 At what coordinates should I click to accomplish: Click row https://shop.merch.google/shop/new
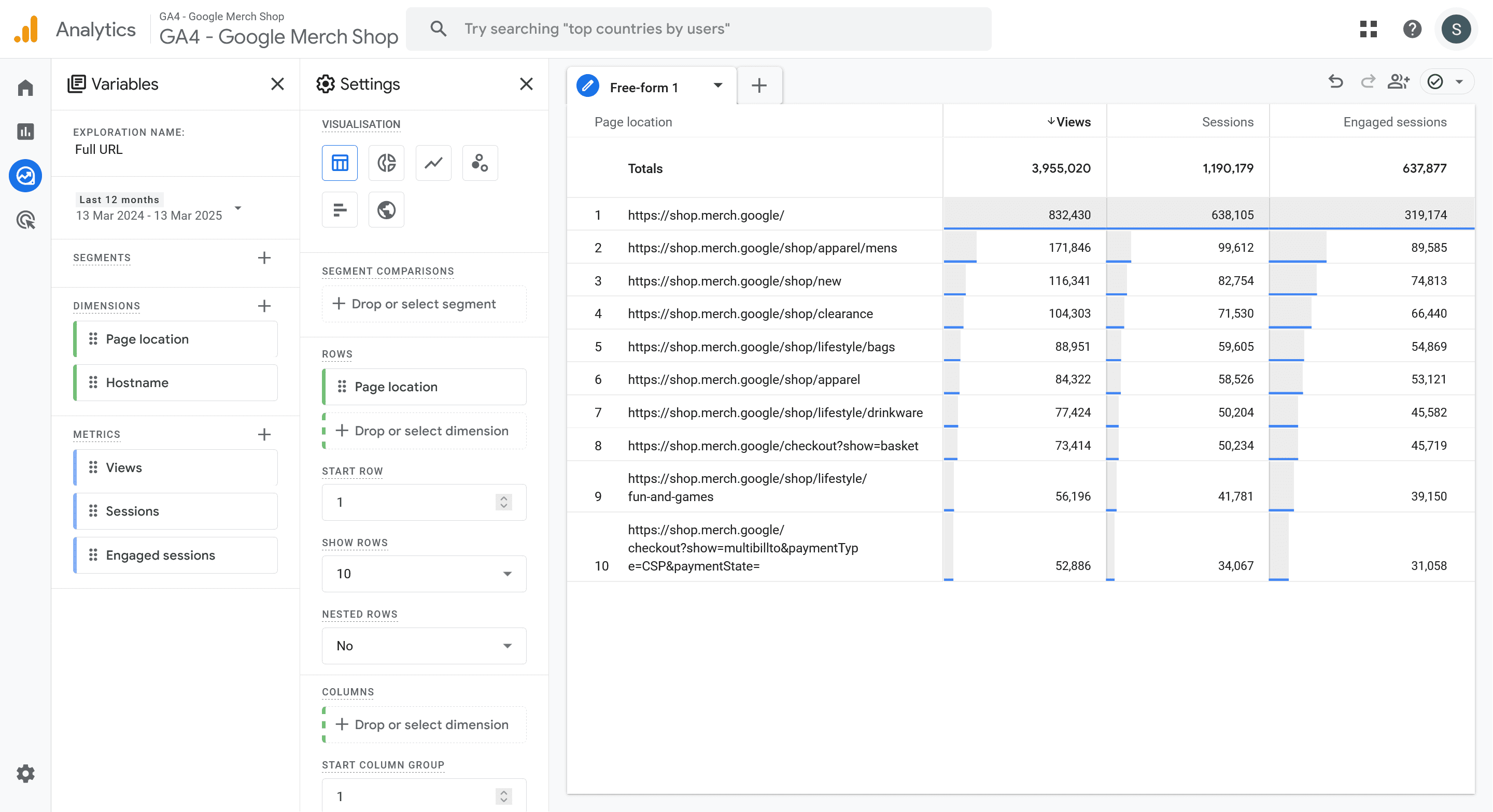(x=1021, y=281)
